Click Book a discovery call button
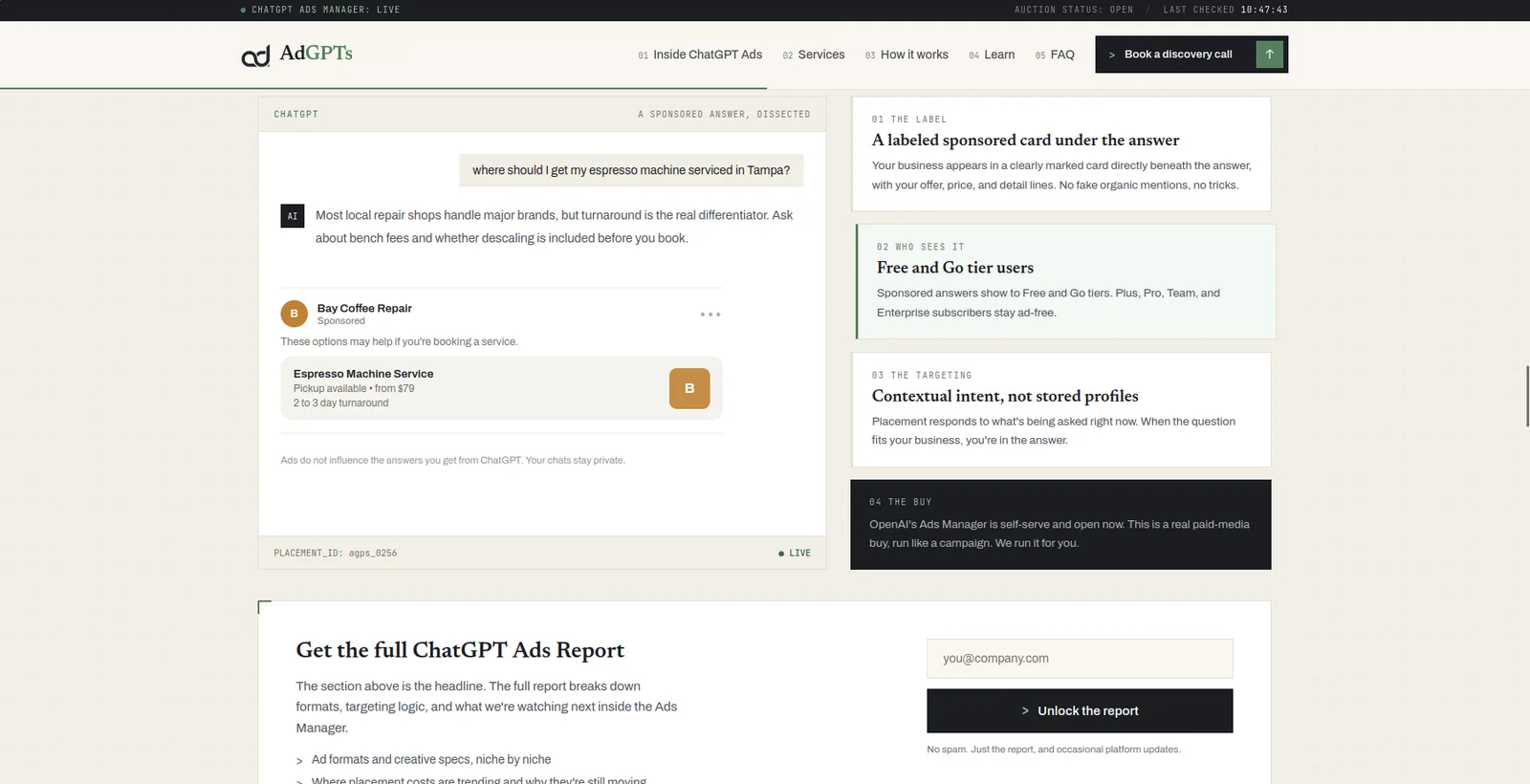The image size is (1530, 784). (1191, 54)
